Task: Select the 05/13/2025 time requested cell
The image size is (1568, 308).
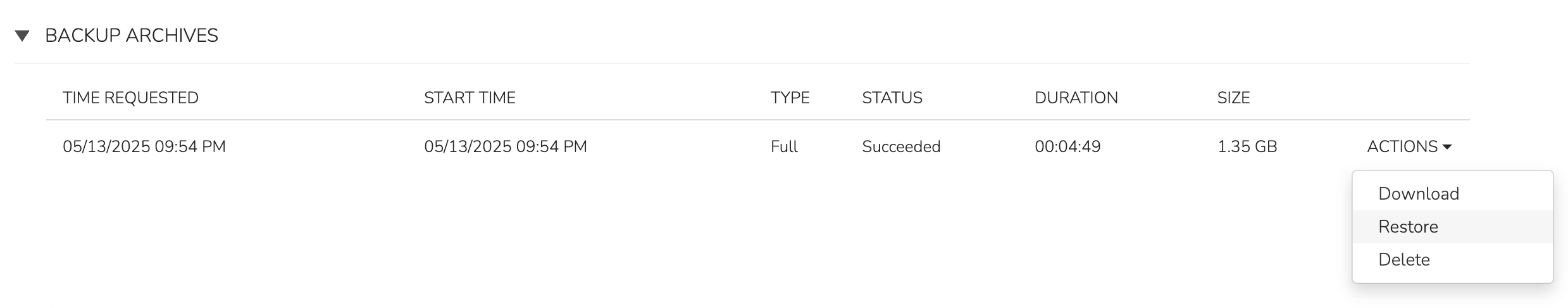Action: click(144, 147)
